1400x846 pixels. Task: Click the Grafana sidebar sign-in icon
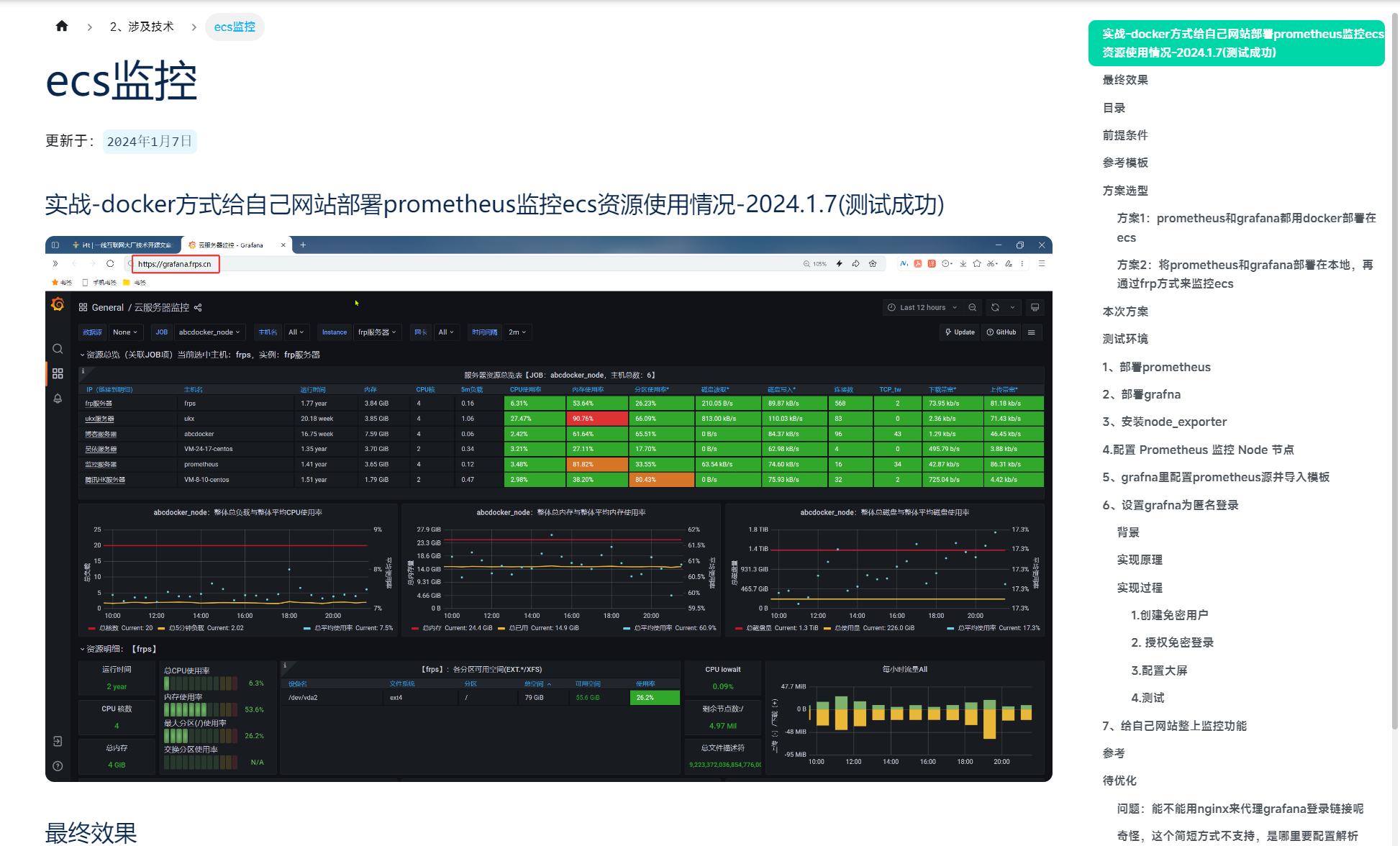point(58,742)
